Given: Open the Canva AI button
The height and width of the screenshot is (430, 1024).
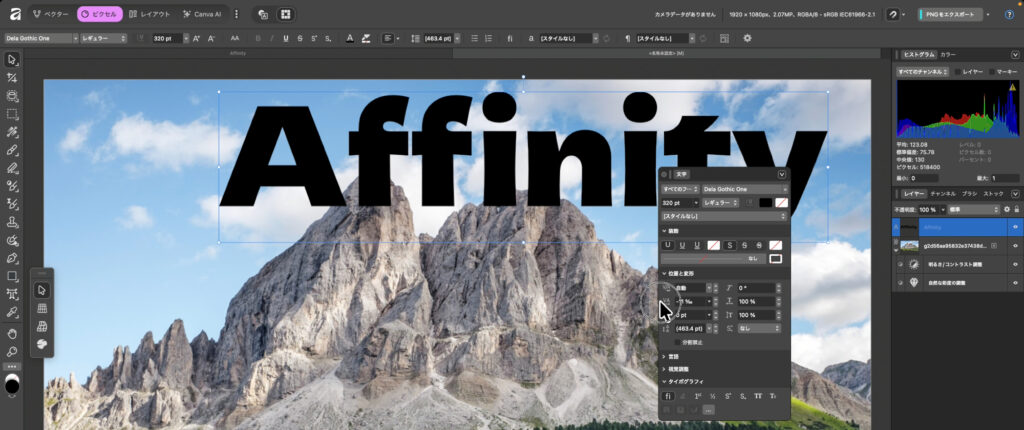Looking at the screenshot, I should click(x=201, y=15).
